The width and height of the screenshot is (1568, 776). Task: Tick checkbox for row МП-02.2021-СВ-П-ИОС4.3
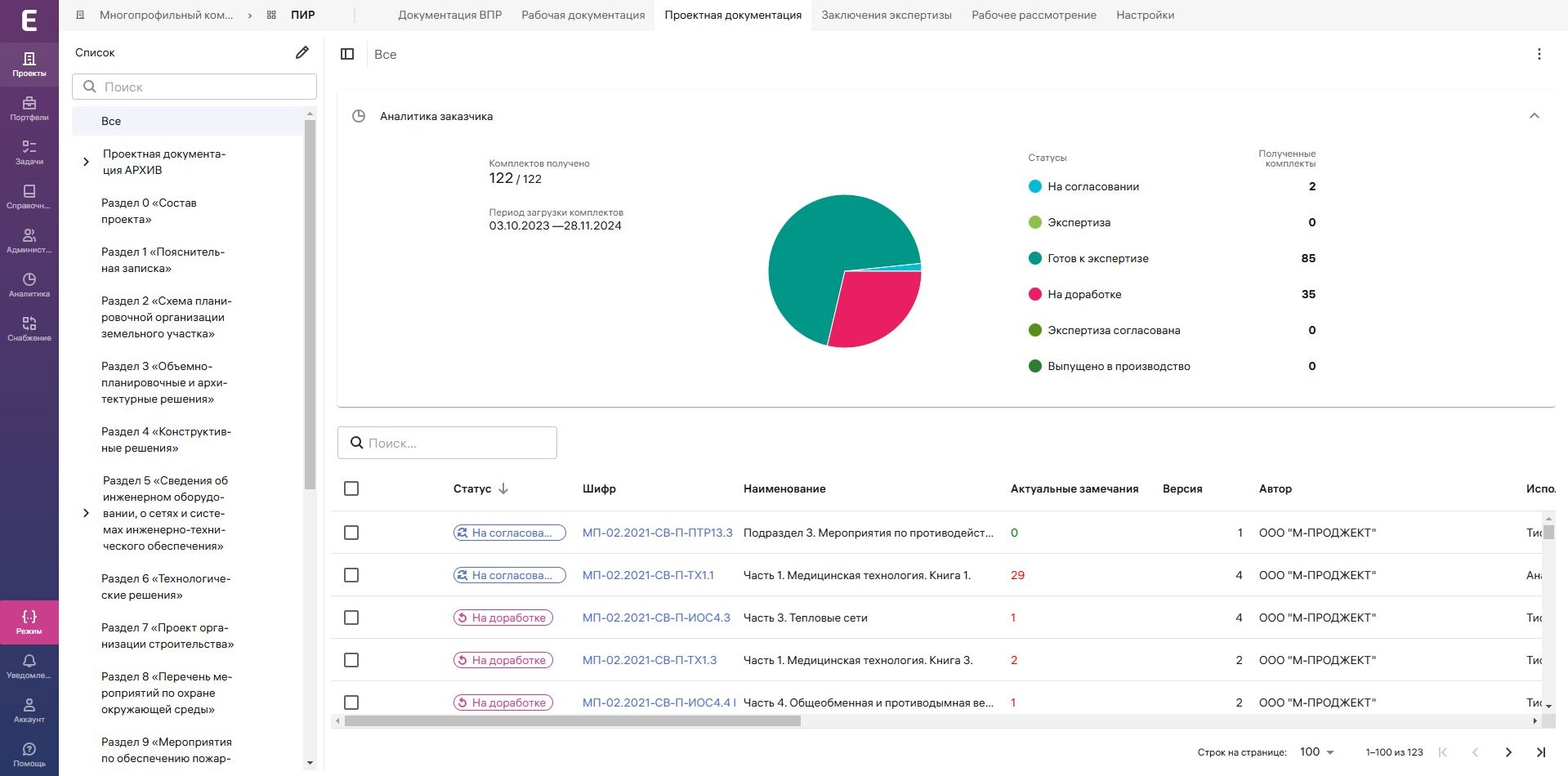(351, 618)
